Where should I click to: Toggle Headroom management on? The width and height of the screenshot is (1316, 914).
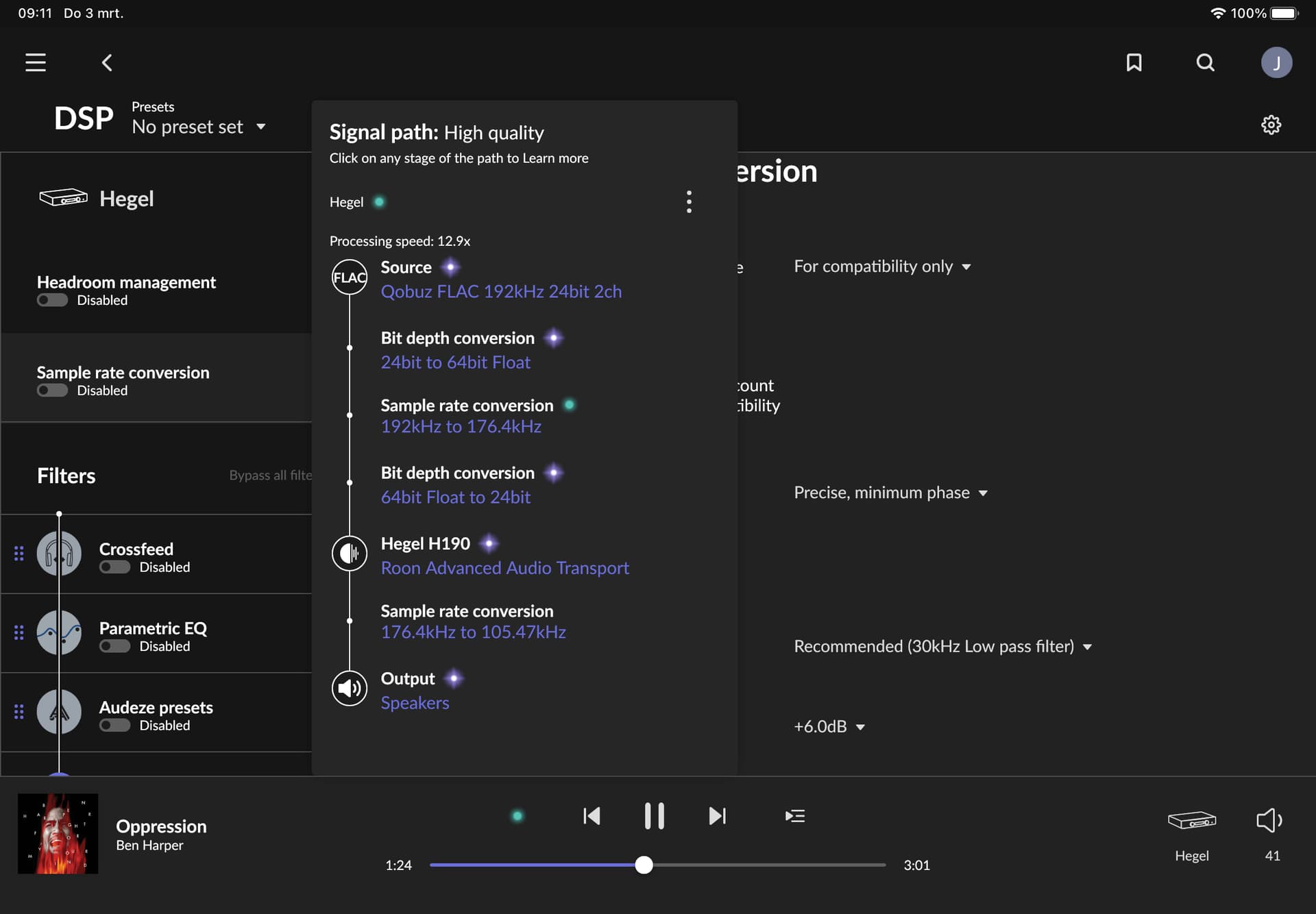52,300
